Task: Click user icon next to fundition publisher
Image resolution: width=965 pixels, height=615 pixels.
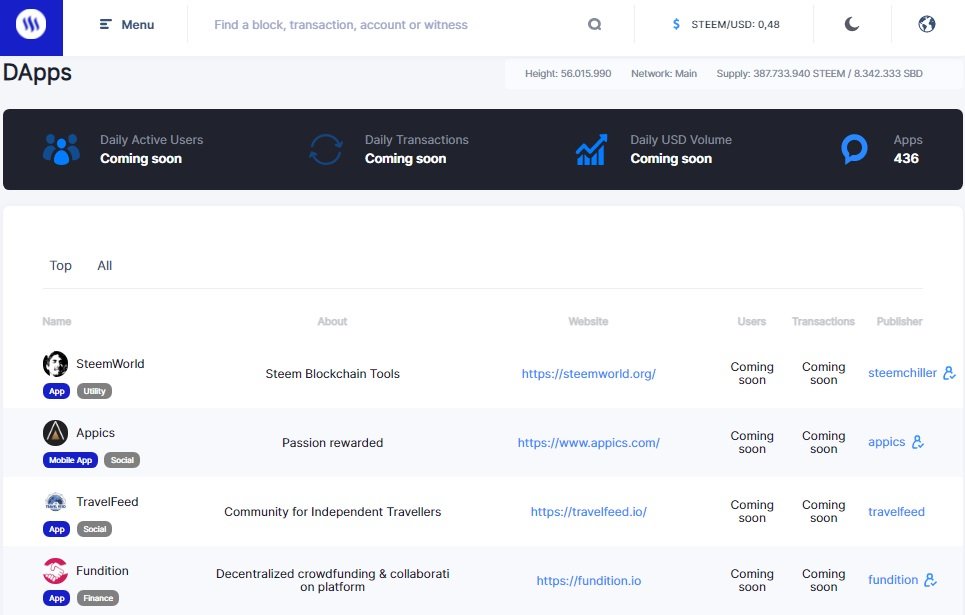Action: (931, 580)
